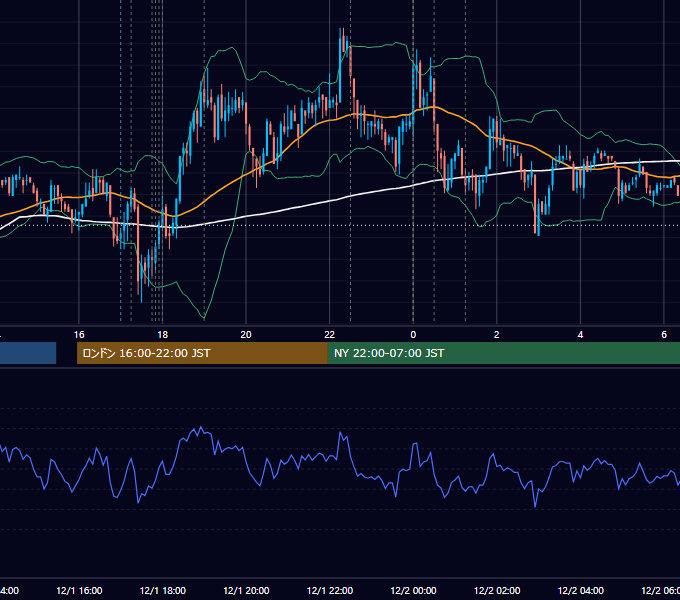This screenshot has width=680, height=600.
Task: Click the 12/1 16:00 date label
Action: [79, 591]
